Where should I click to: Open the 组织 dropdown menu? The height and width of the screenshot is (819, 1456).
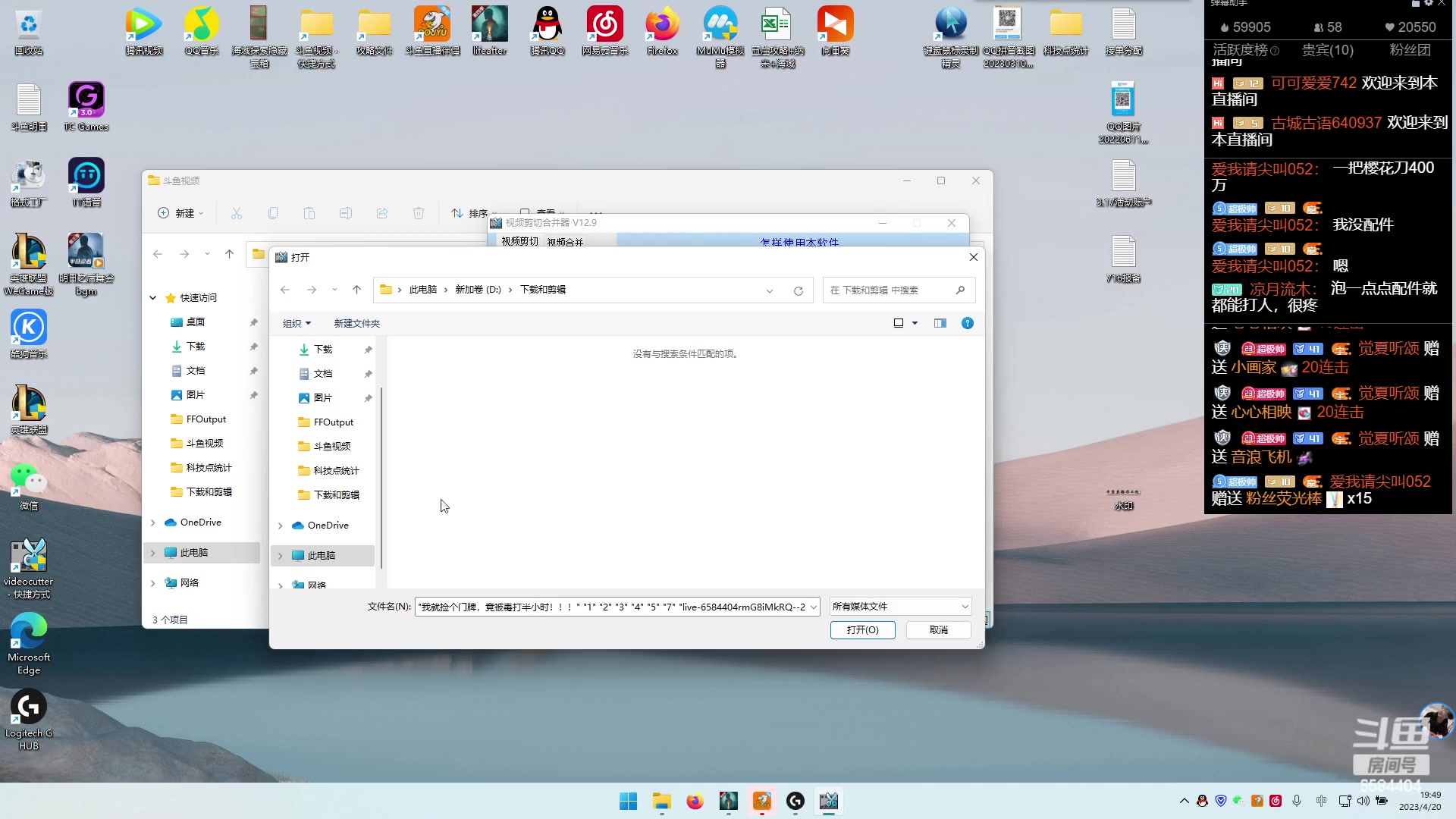[x=297, y=323]
